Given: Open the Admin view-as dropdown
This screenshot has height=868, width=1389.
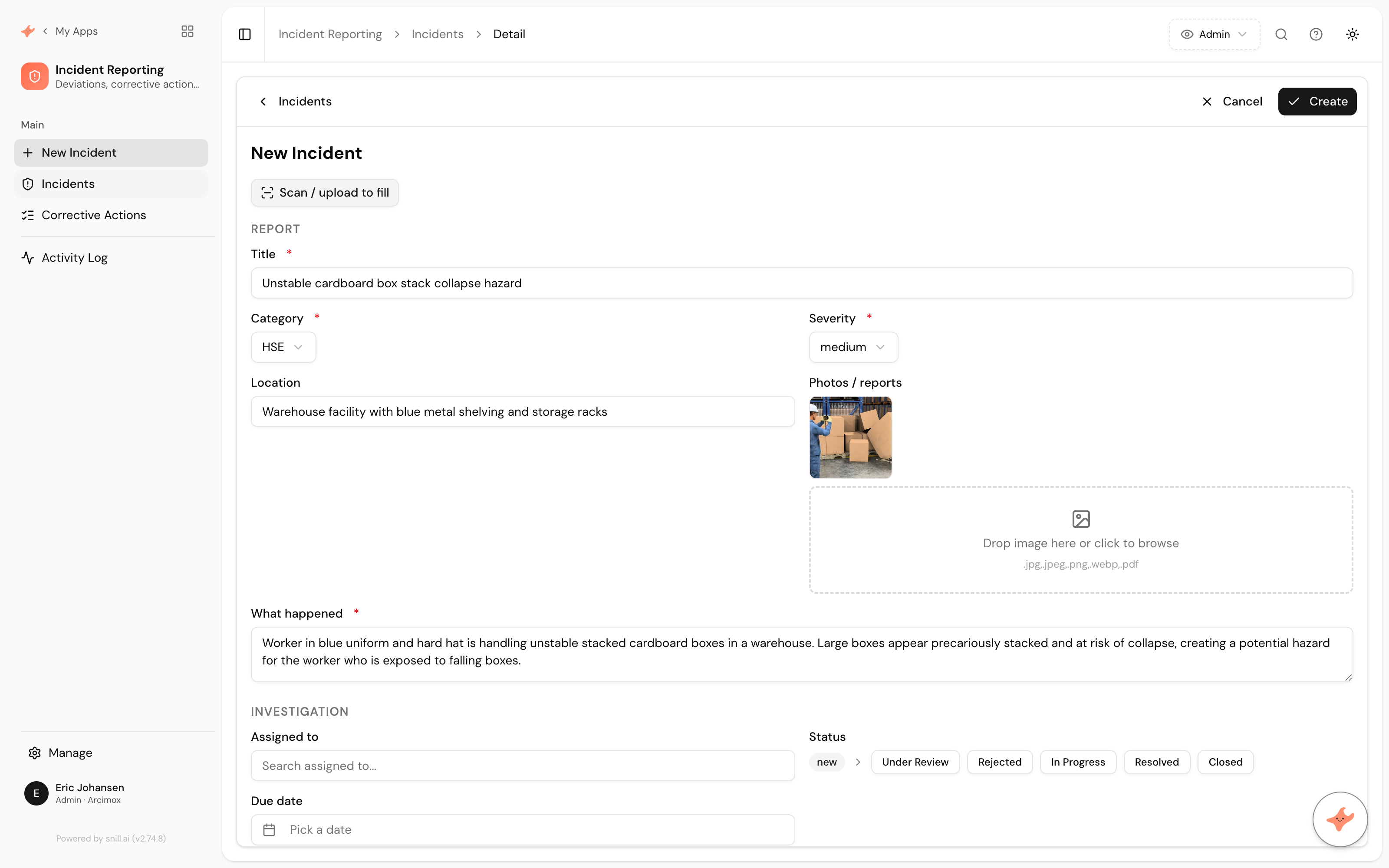Looking at the screenshot, I should [1214, 34].
